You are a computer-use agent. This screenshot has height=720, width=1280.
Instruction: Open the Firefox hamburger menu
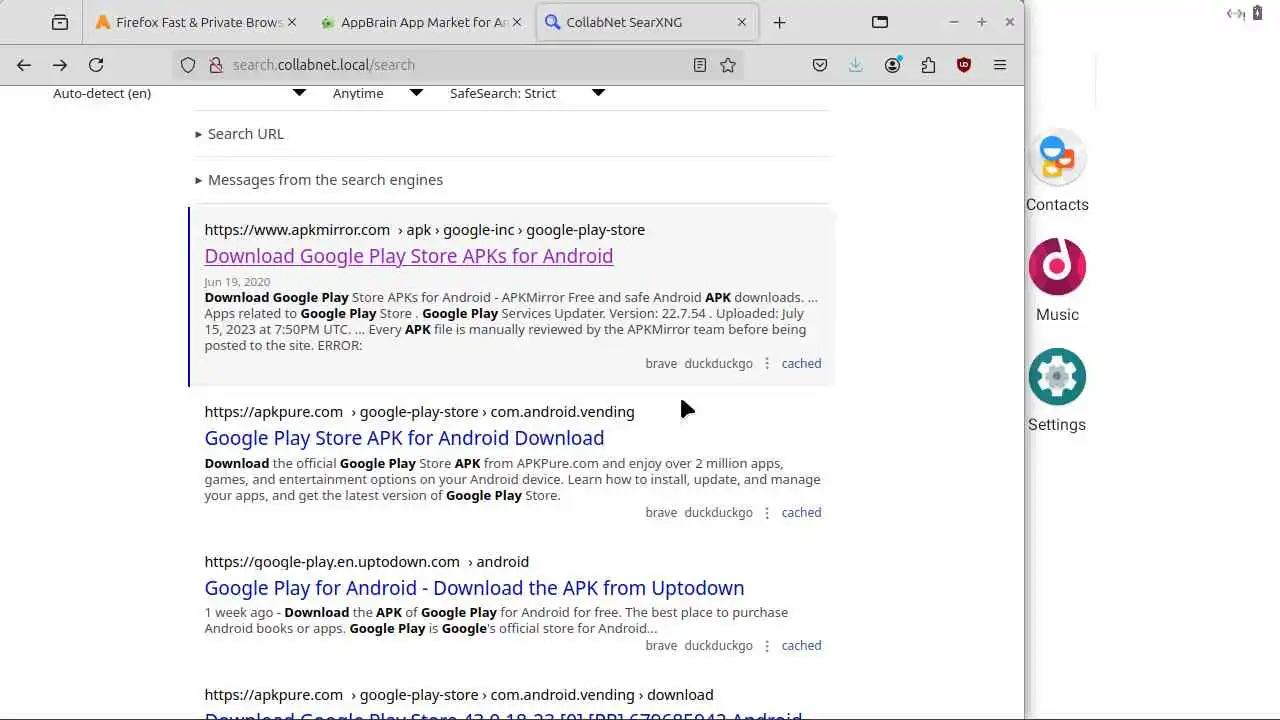coord(1000,65)
